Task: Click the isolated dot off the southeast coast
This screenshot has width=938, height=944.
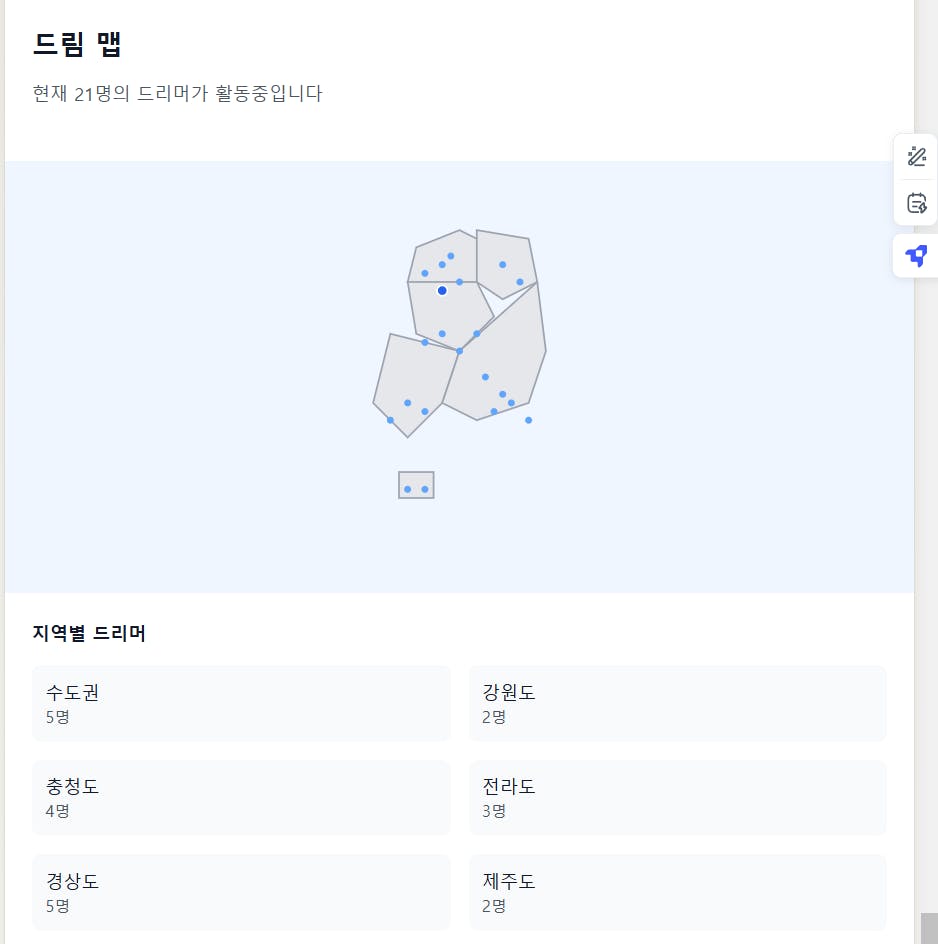Action: click(528, 420)
